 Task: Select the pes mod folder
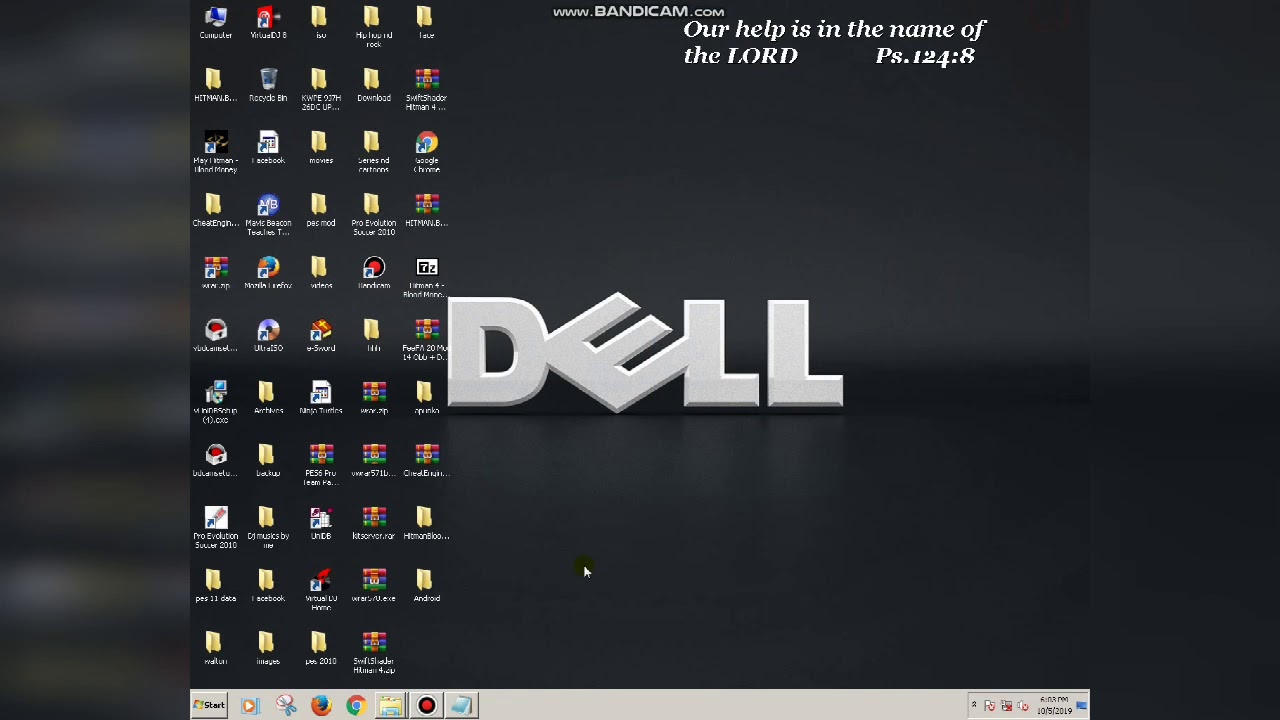[320, 211]
